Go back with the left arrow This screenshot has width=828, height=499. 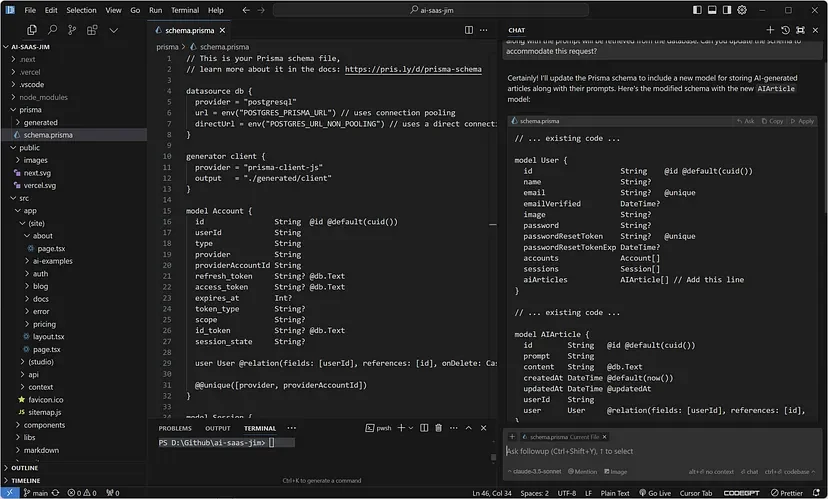246,10
